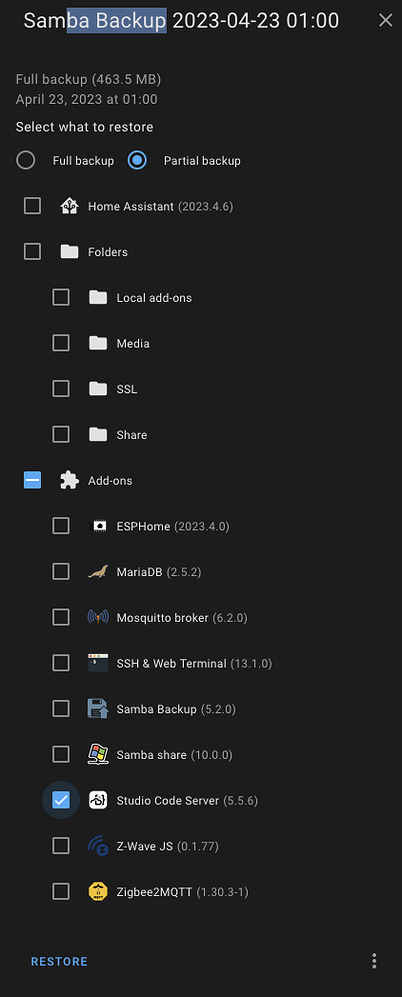Open the three-dot overflow menu

click(374, 961)
